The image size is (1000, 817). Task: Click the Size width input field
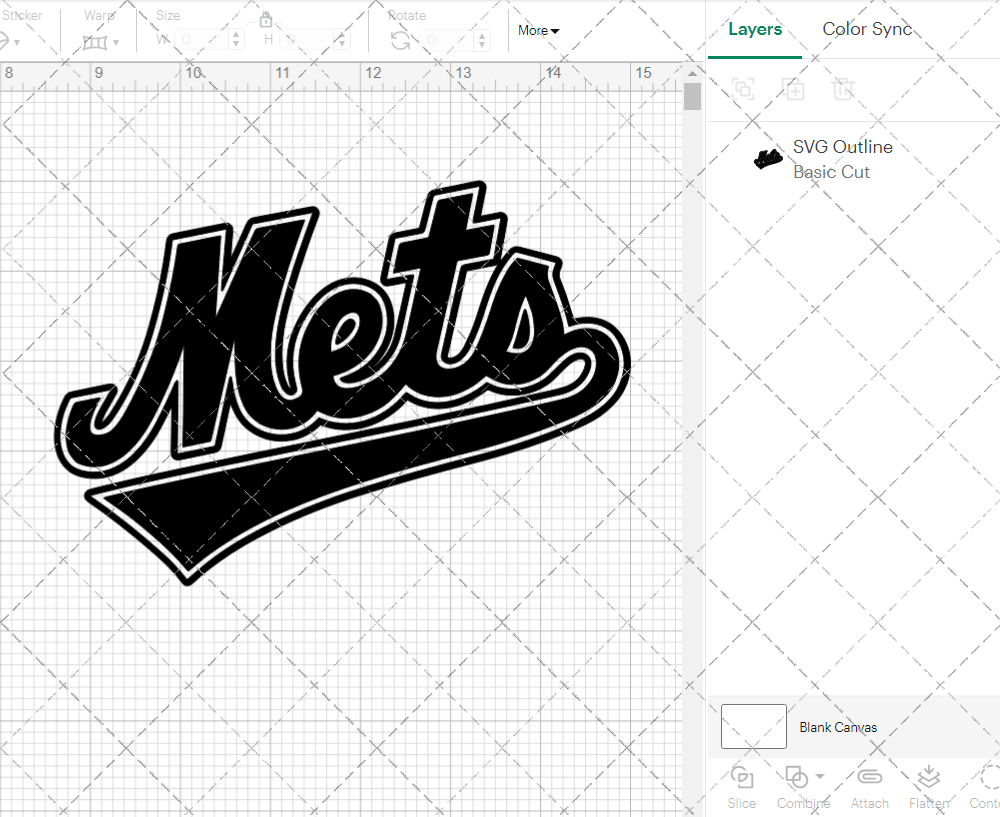(203, 40)
